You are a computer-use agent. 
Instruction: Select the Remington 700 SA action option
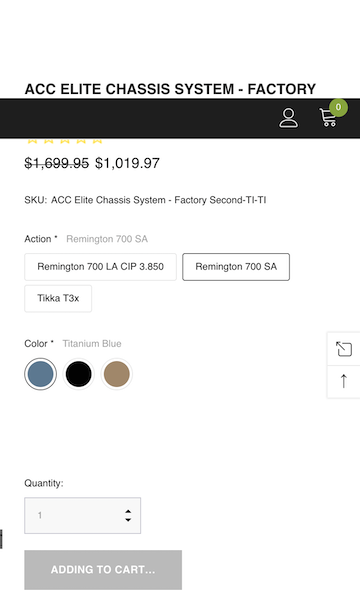click(x=236, y=267)
